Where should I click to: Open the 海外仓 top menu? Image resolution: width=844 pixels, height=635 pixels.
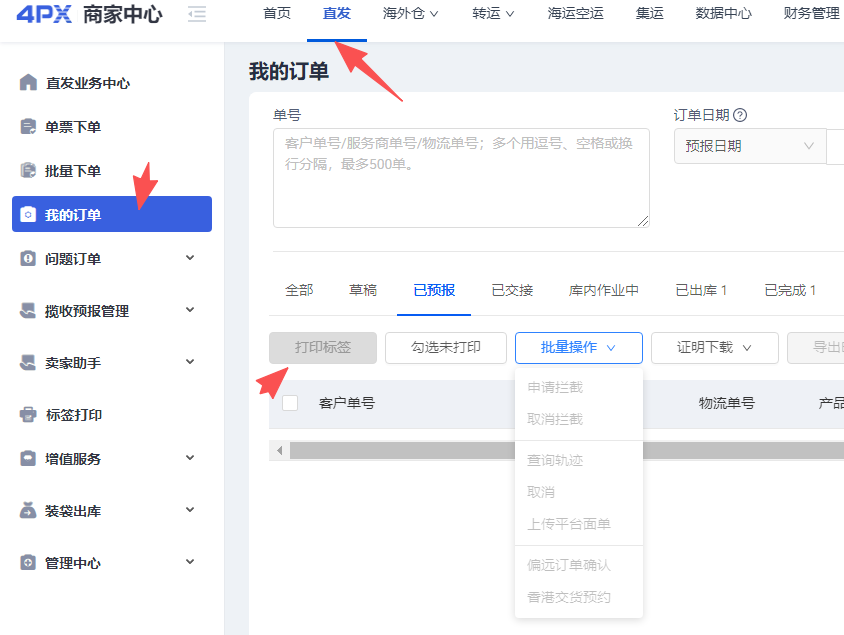410,13
